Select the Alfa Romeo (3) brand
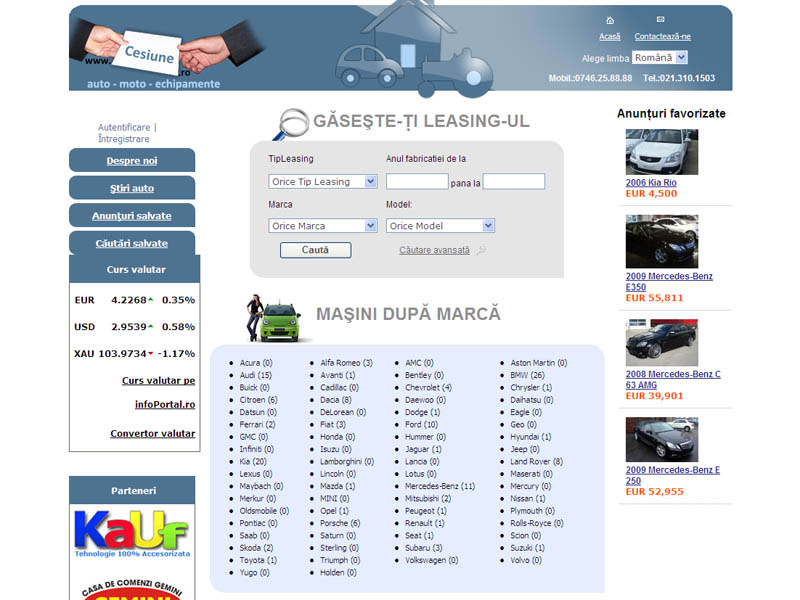This screenshot has width=800, height=600. click(346, 363)
